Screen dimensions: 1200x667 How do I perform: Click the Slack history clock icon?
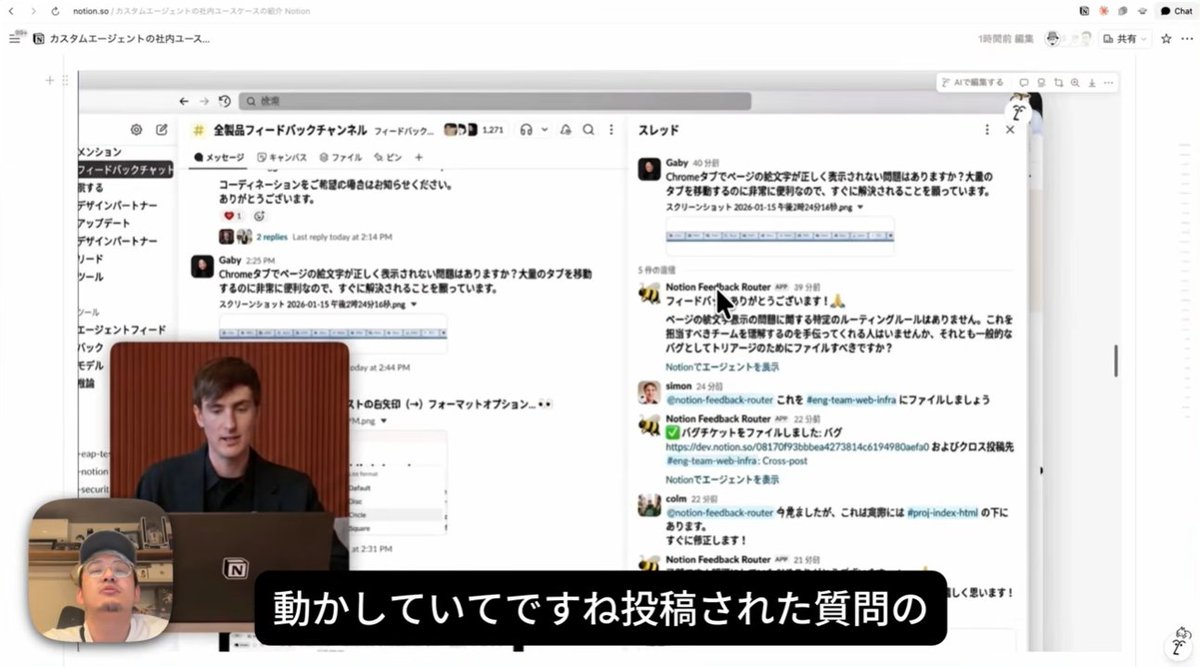point(225,101)
